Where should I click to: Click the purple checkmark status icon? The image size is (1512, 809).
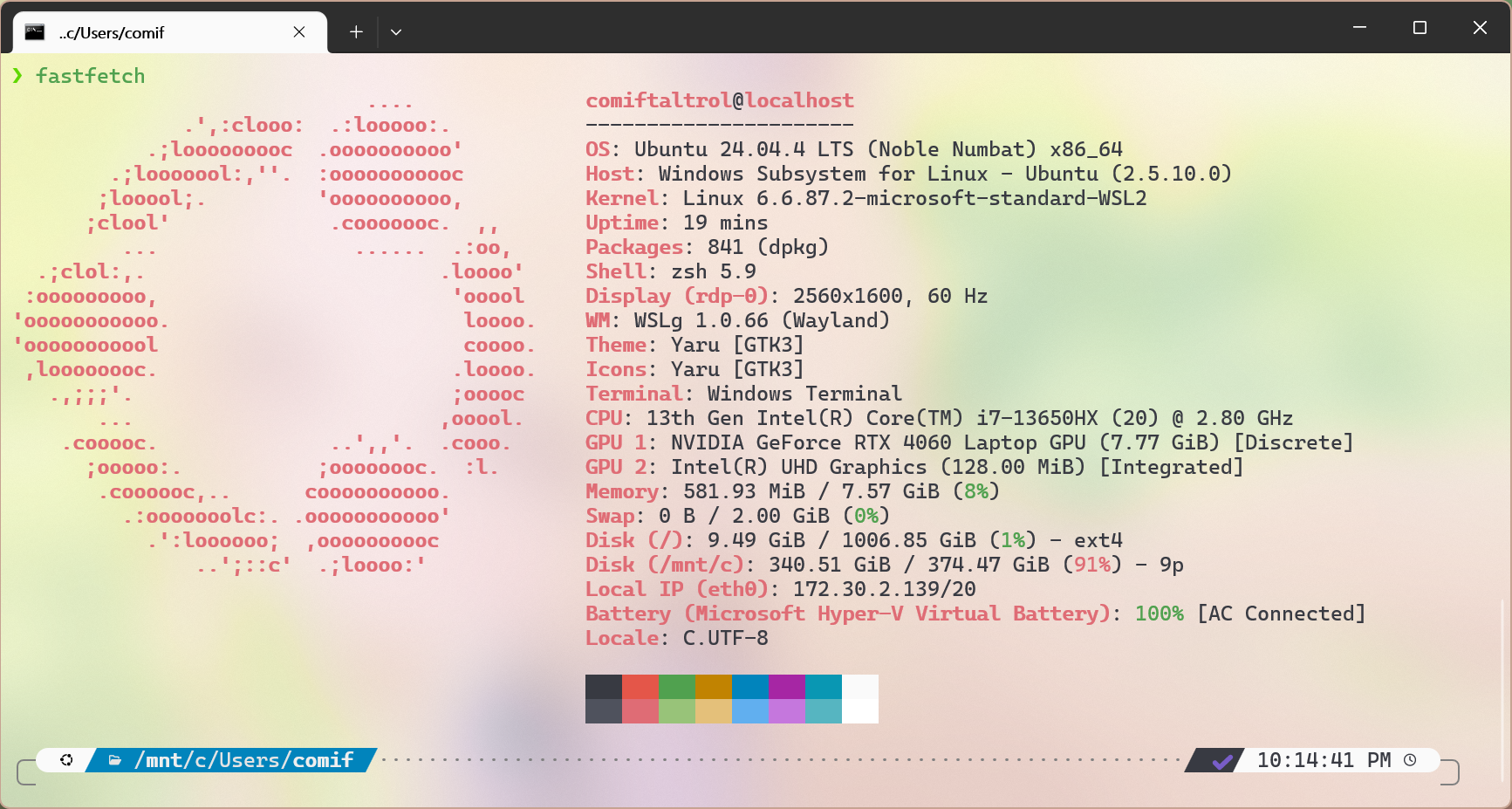pos(1222,761)
